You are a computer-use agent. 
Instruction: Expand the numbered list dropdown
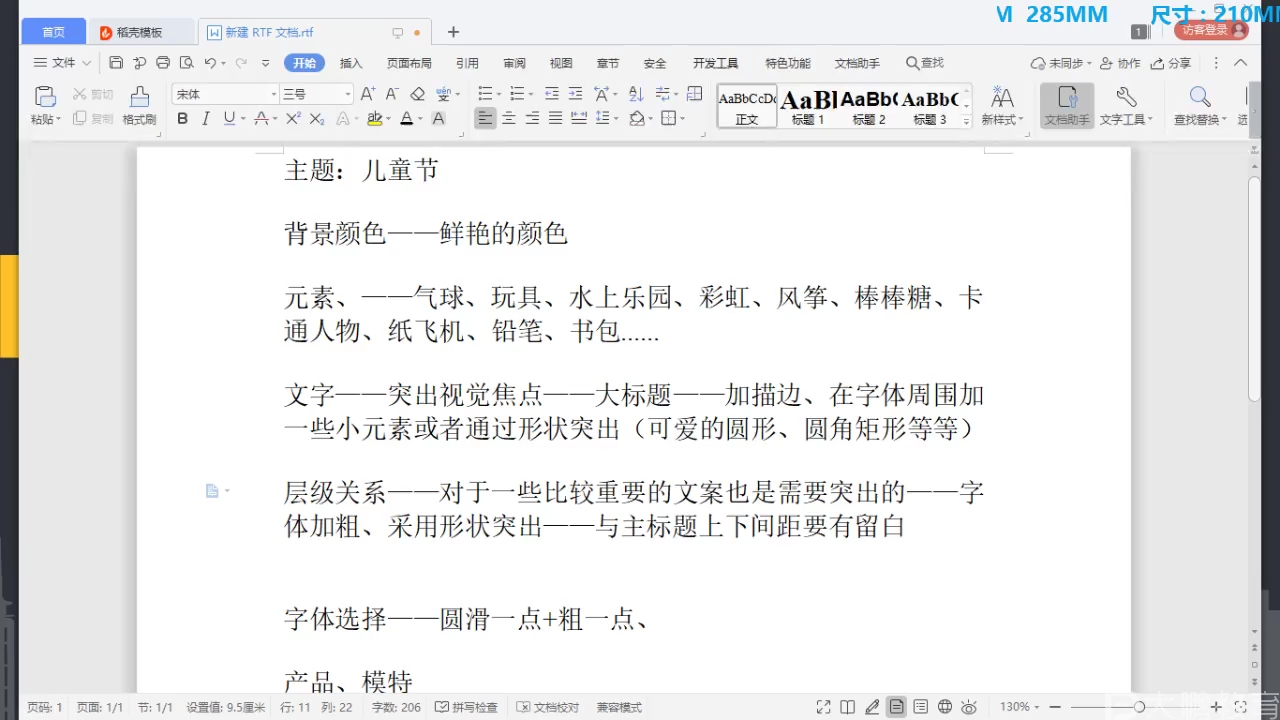coord(530,94)
